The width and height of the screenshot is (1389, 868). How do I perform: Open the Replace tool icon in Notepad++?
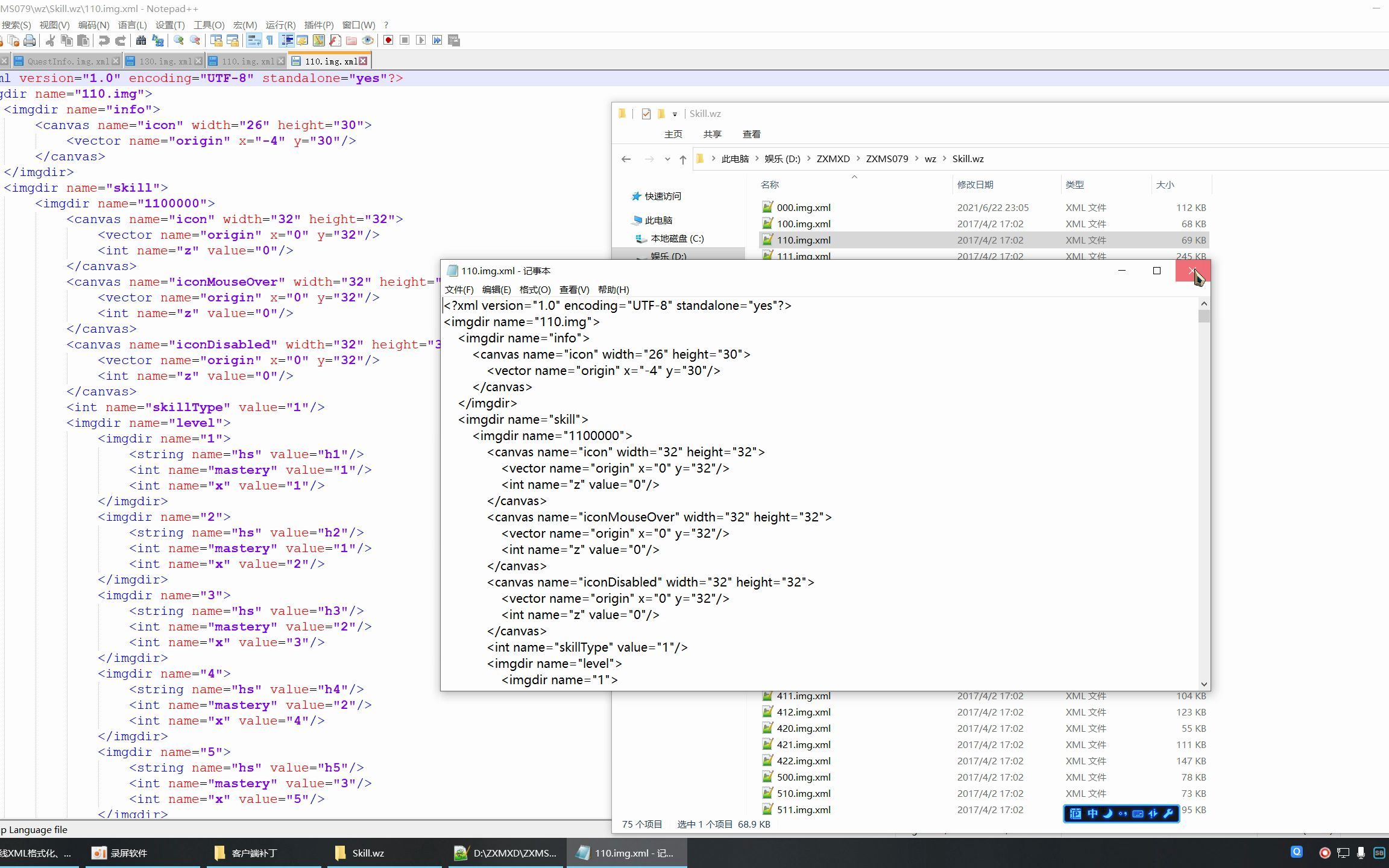pyautogui.click(x=158, y=40)
